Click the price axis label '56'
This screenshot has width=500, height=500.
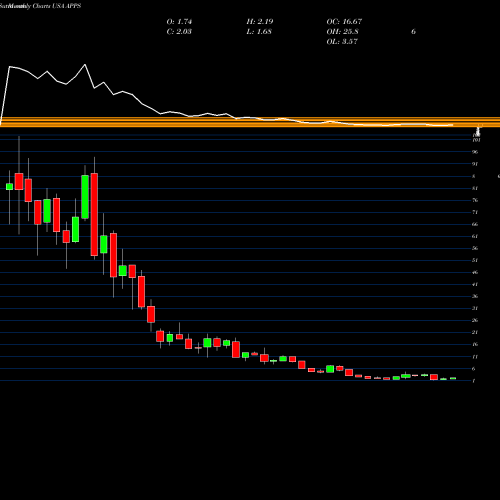[475, 248]
